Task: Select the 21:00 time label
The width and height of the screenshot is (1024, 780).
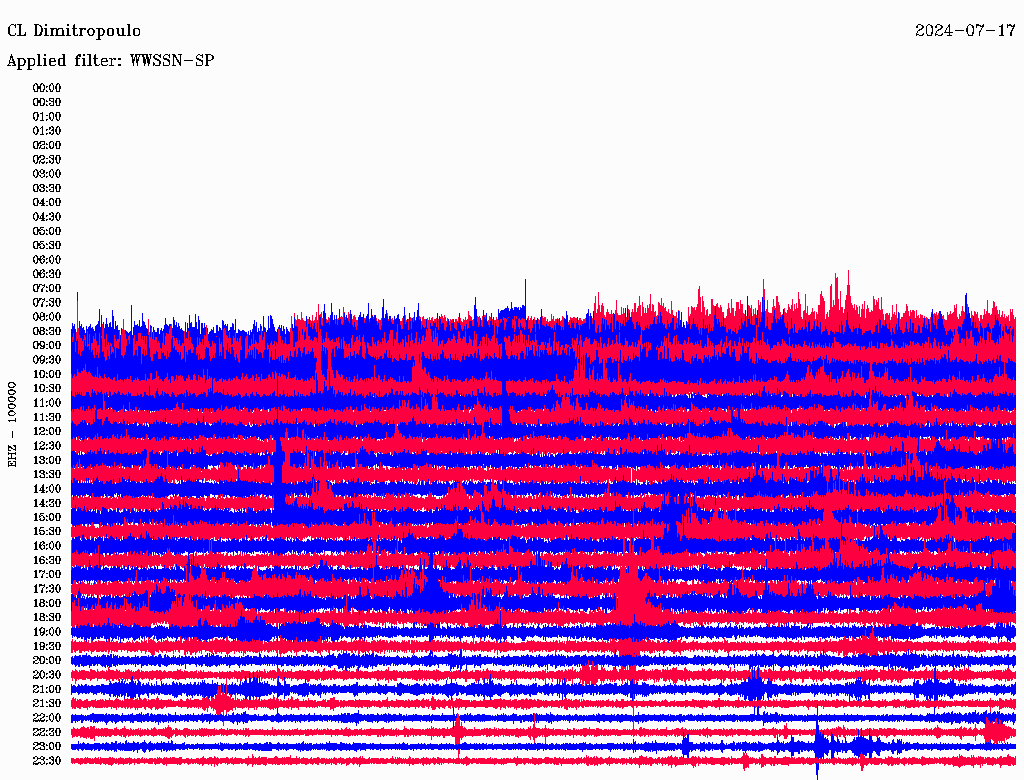Action: 47,690
